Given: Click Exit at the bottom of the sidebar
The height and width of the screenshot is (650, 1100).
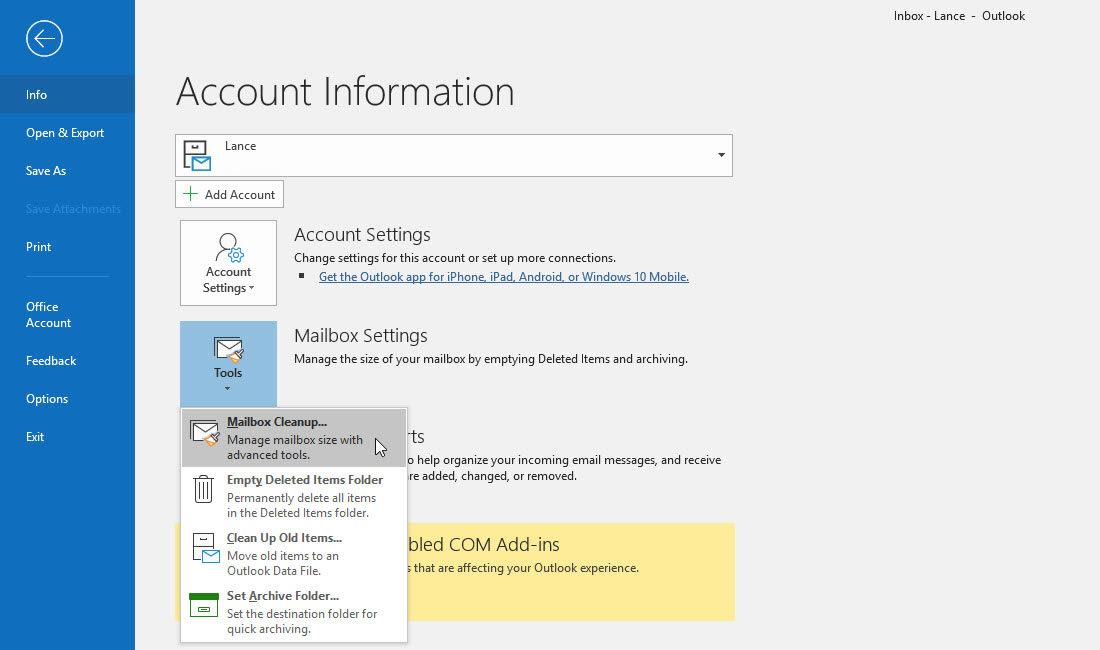Looking at the screenshot, I should point(35,436).
